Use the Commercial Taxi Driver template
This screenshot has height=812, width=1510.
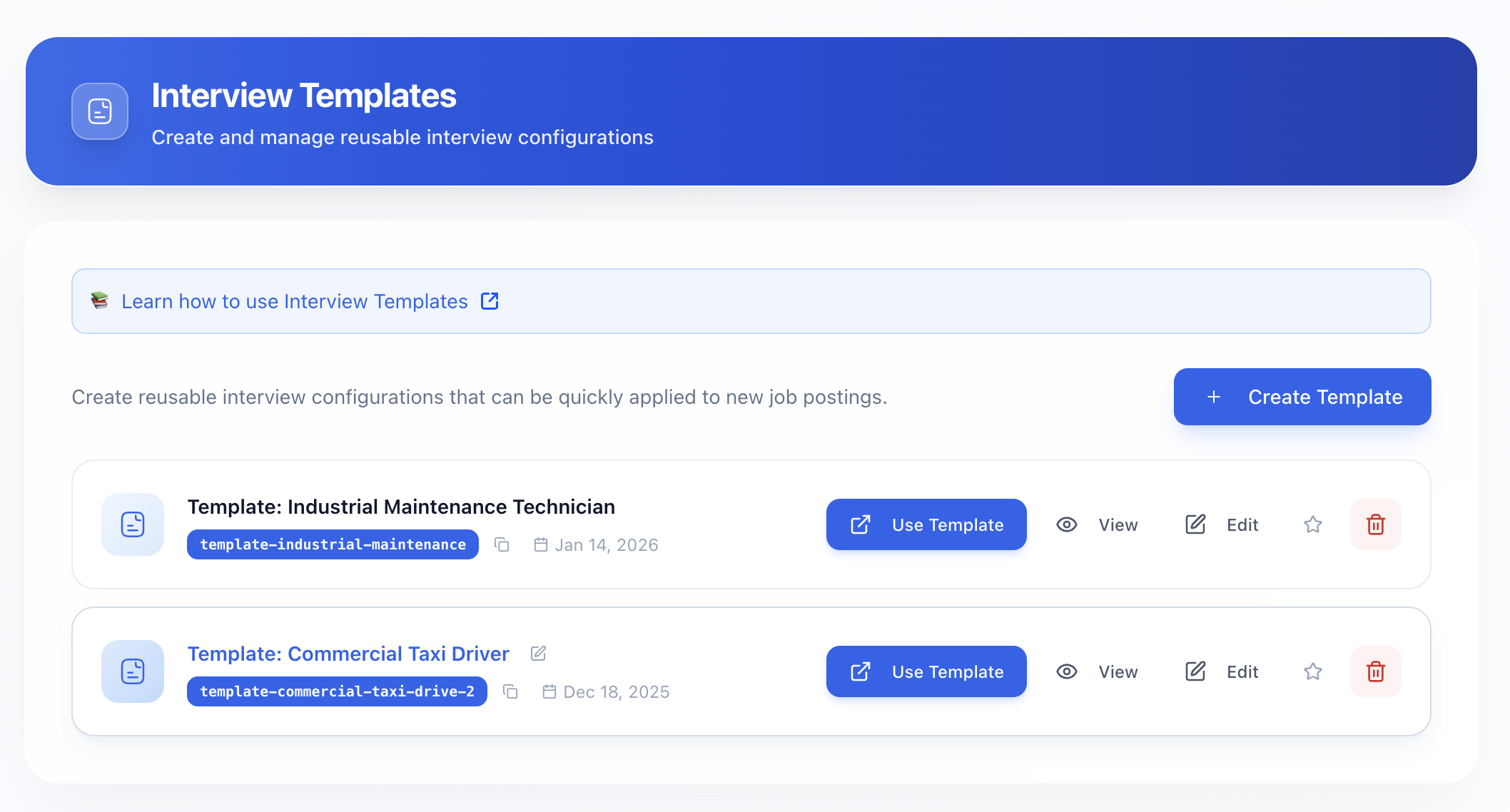pos(926,671)
